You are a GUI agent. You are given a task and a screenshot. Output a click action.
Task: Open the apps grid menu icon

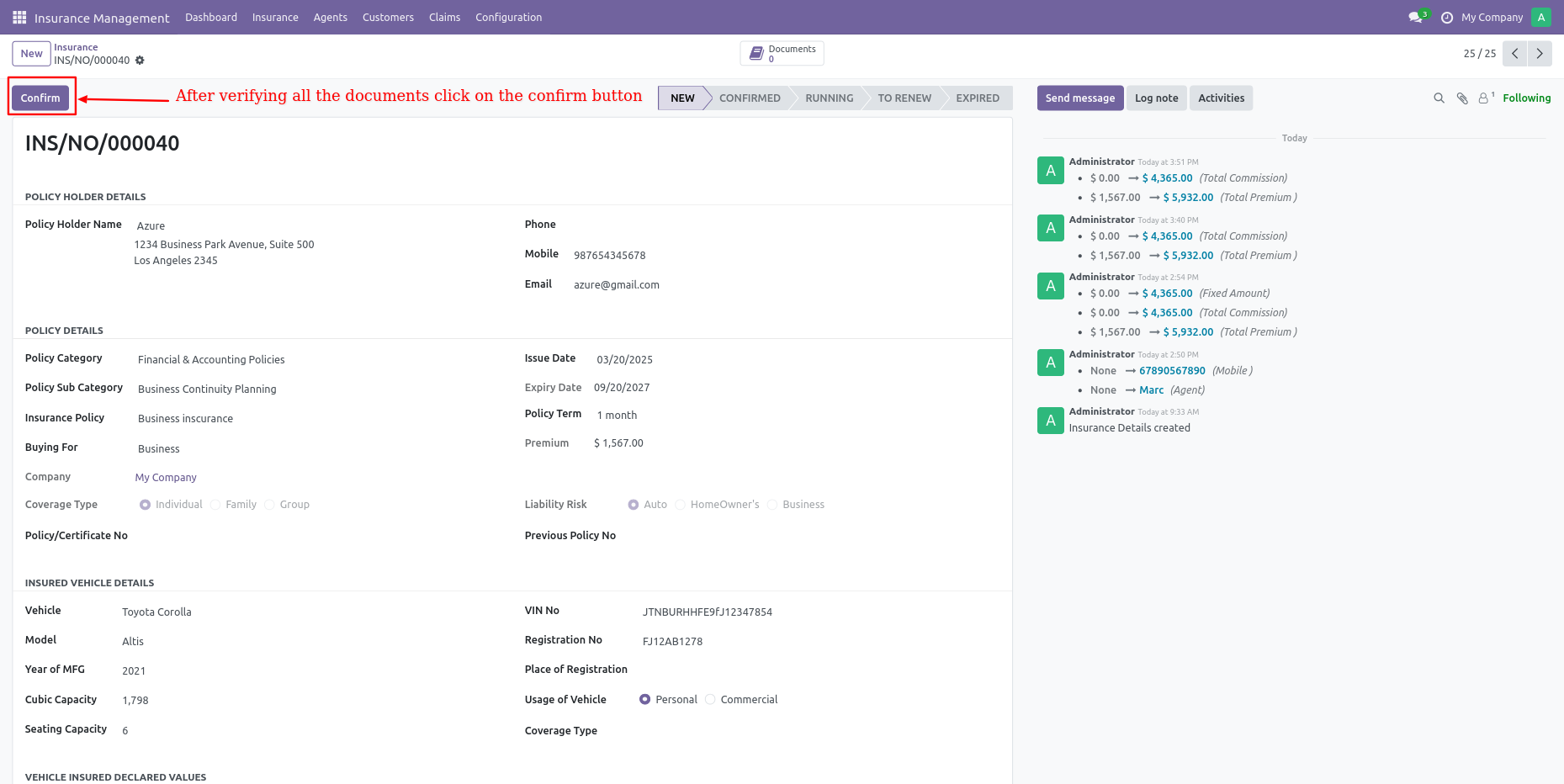click(x=19, y=17)
